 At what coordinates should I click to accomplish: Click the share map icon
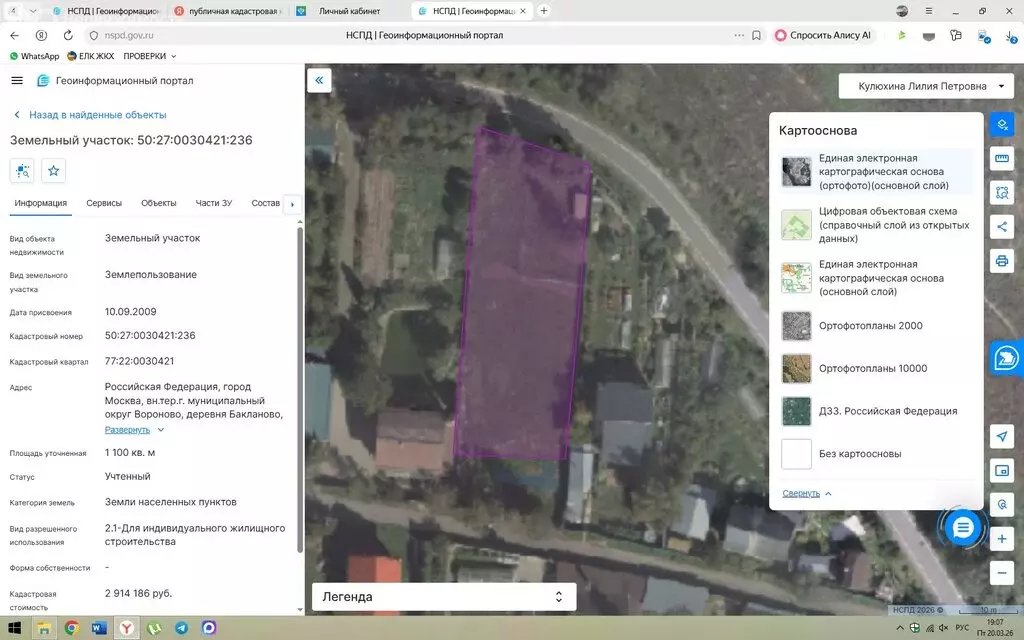(x=1002, y=227)
